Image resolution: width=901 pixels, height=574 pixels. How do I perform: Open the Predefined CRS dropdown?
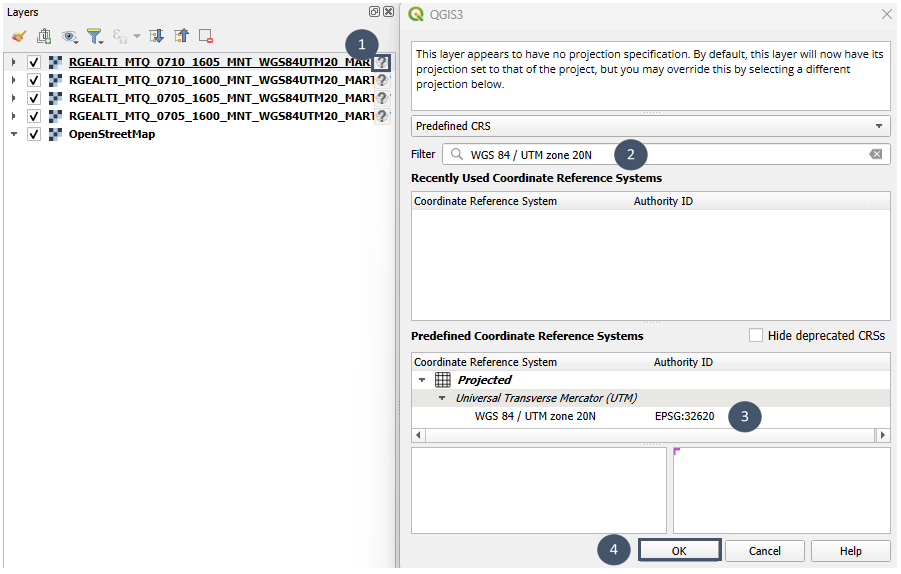tap(650, 126)
